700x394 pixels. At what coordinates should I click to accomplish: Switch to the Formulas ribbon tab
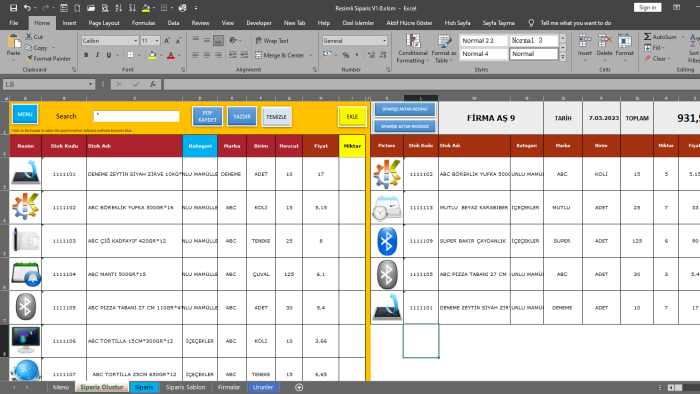coord(143,23)
